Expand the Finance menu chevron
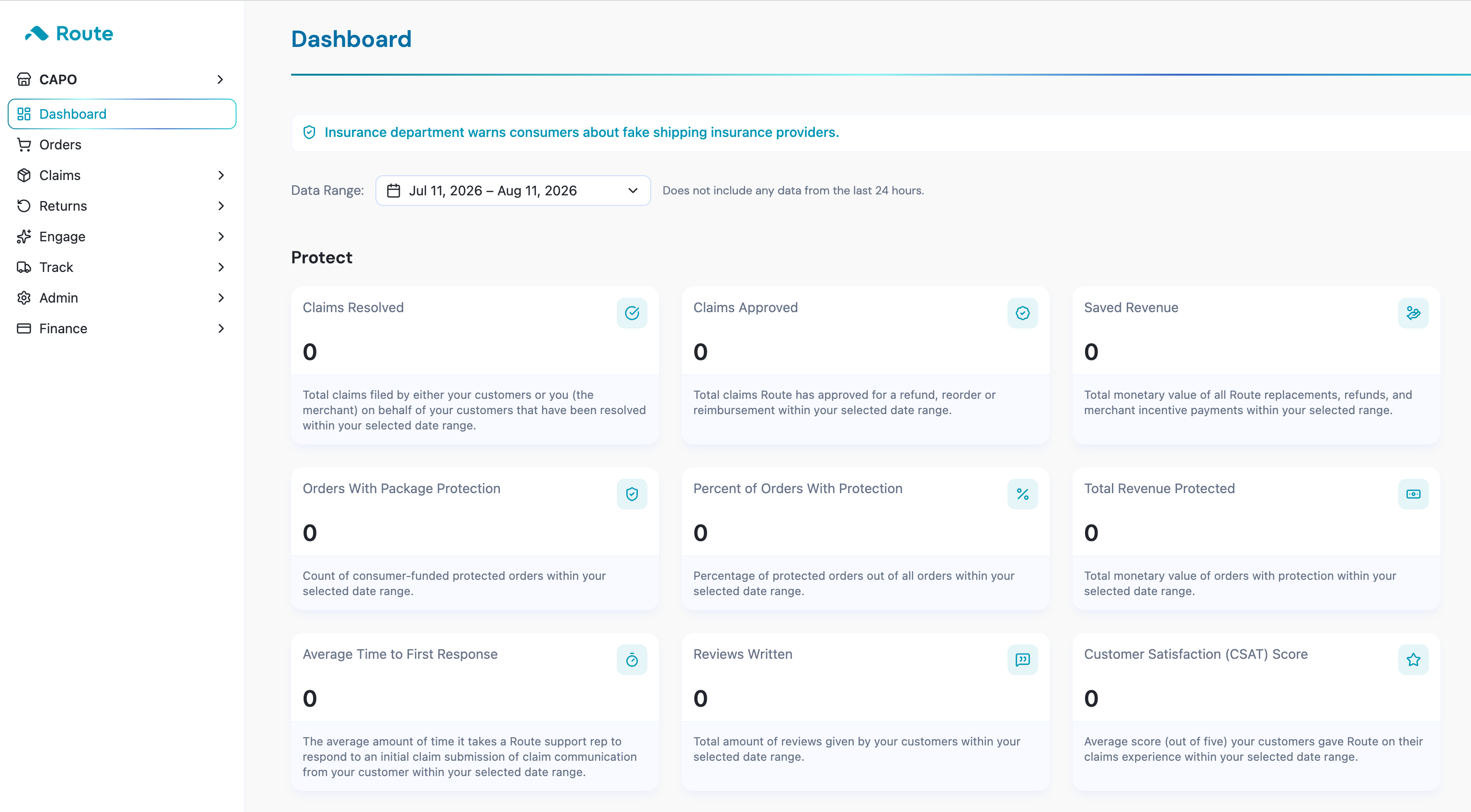This screenshot has height=812, width=1471. [221, 329]
